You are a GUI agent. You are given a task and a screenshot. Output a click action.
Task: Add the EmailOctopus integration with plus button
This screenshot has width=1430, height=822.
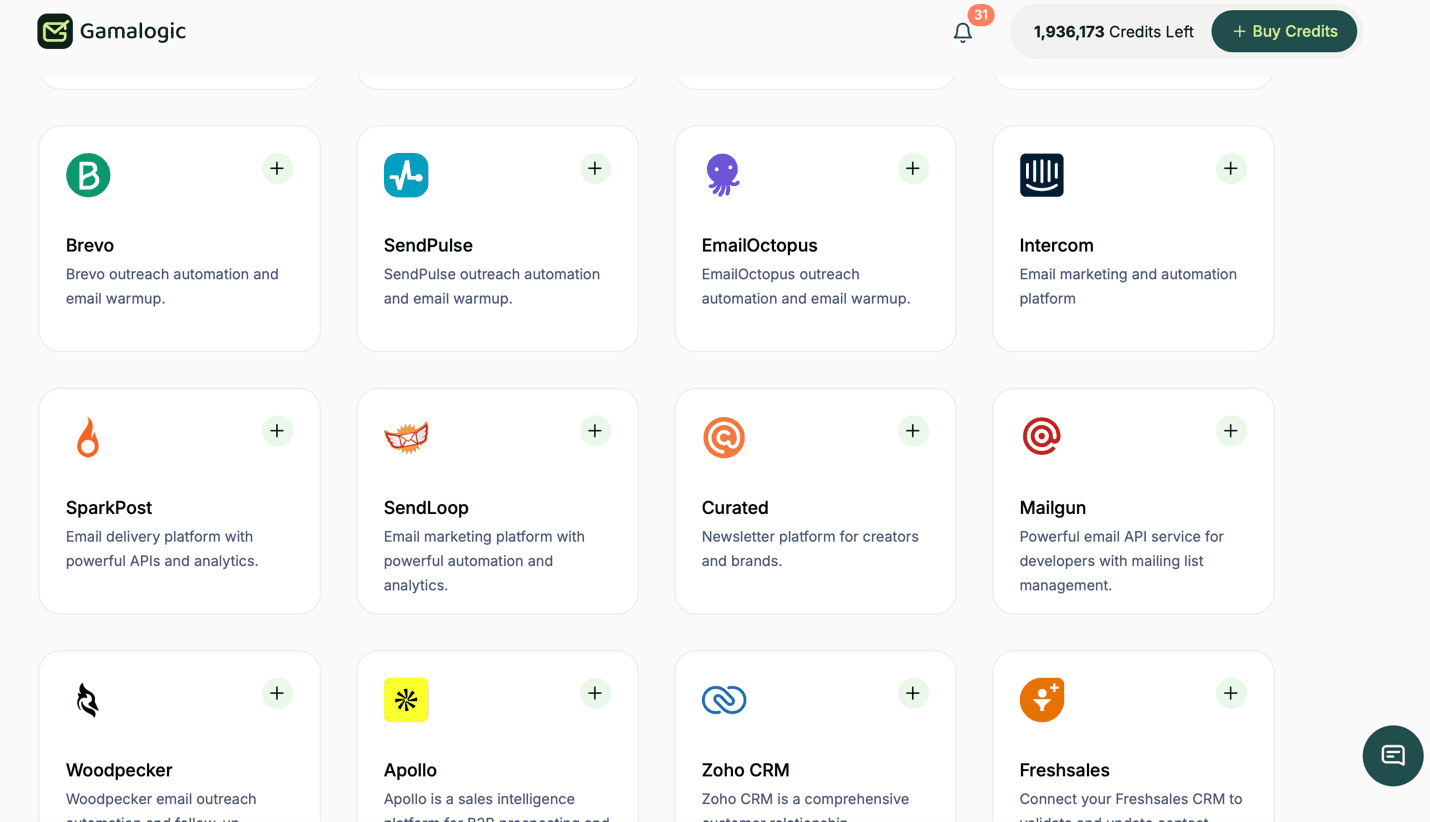pos(913,168)
